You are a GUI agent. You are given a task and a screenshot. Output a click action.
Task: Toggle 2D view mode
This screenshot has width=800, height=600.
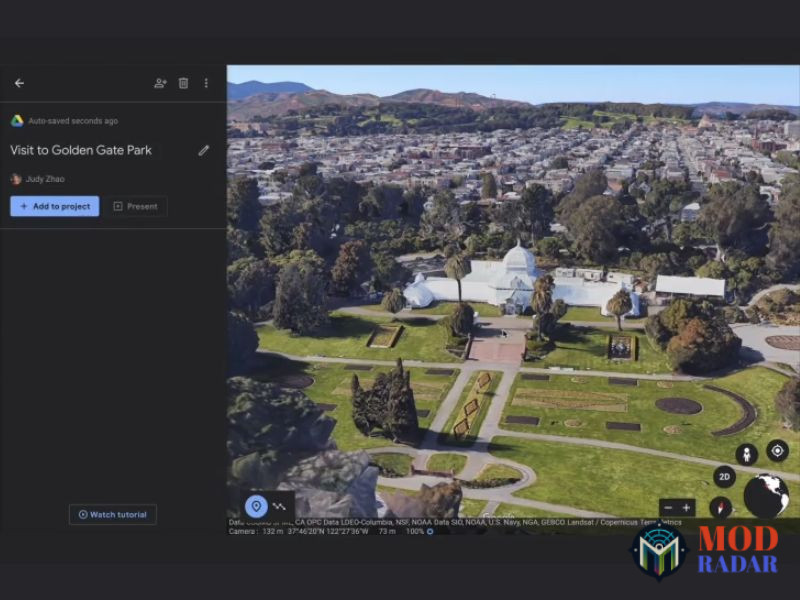tap(723, 478)
